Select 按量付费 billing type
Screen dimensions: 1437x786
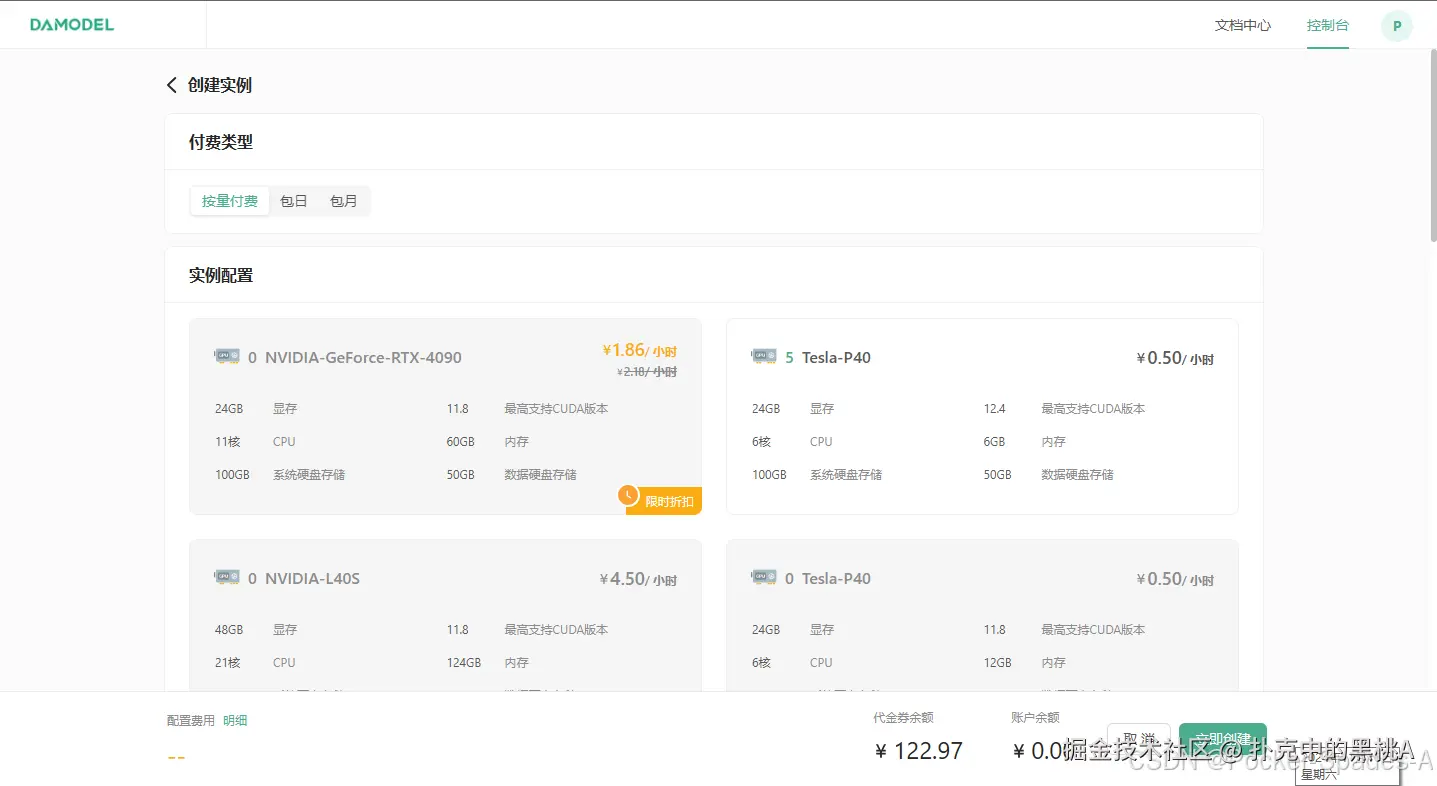tap(230, 201)
